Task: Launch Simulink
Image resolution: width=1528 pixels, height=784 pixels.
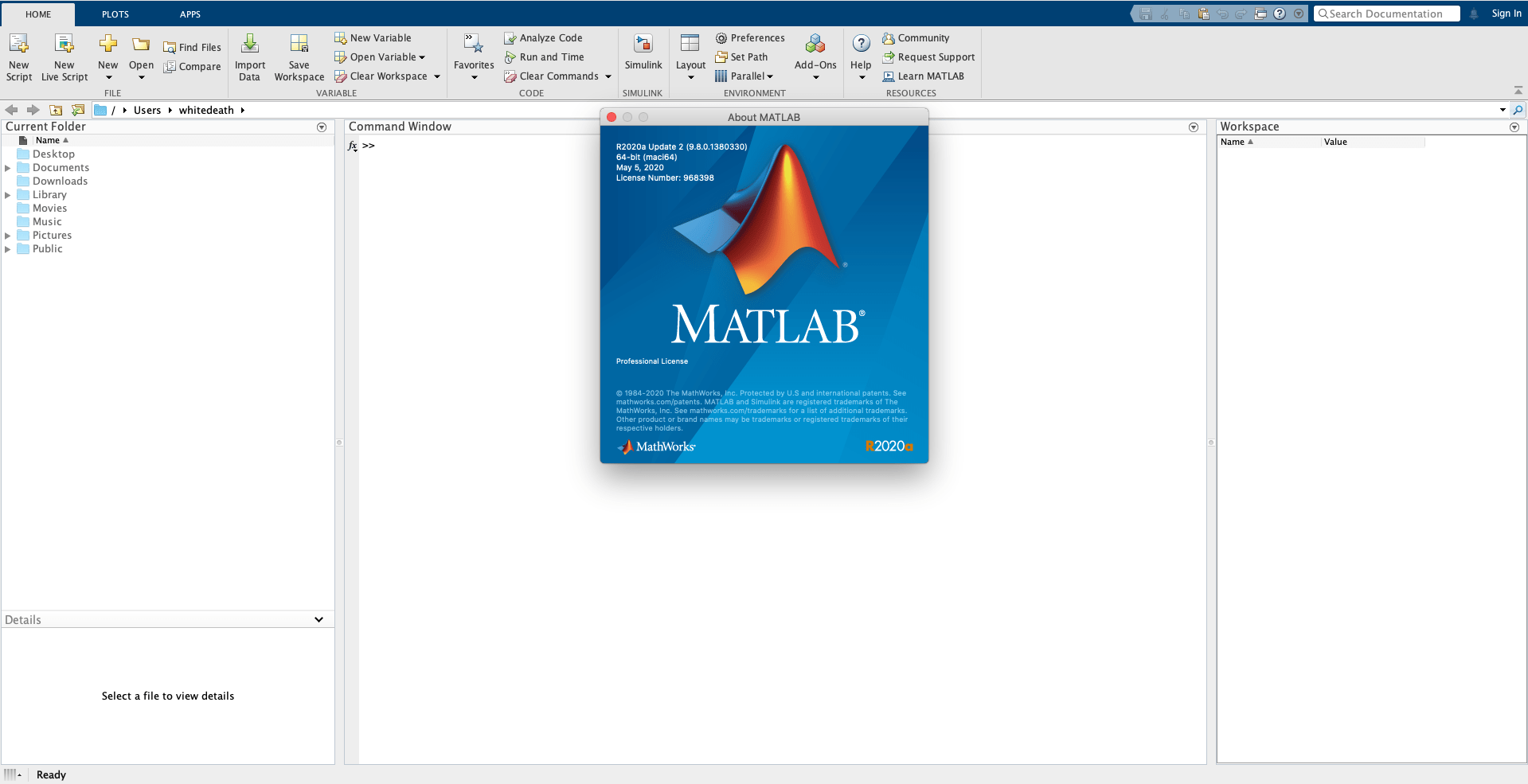Action: coord(643,57)
